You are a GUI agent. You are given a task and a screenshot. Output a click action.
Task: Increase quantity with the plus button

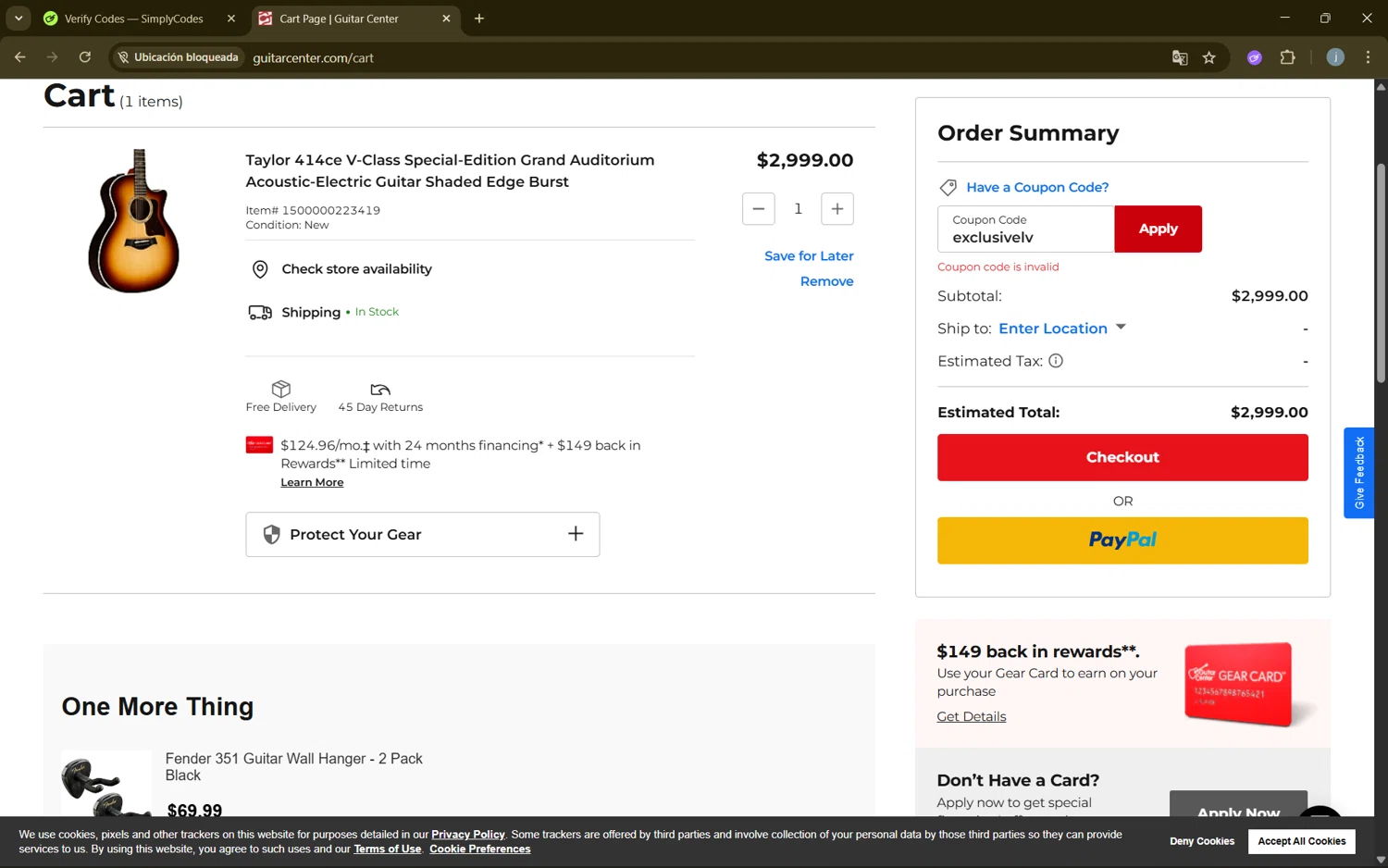(x=837, y=209)
